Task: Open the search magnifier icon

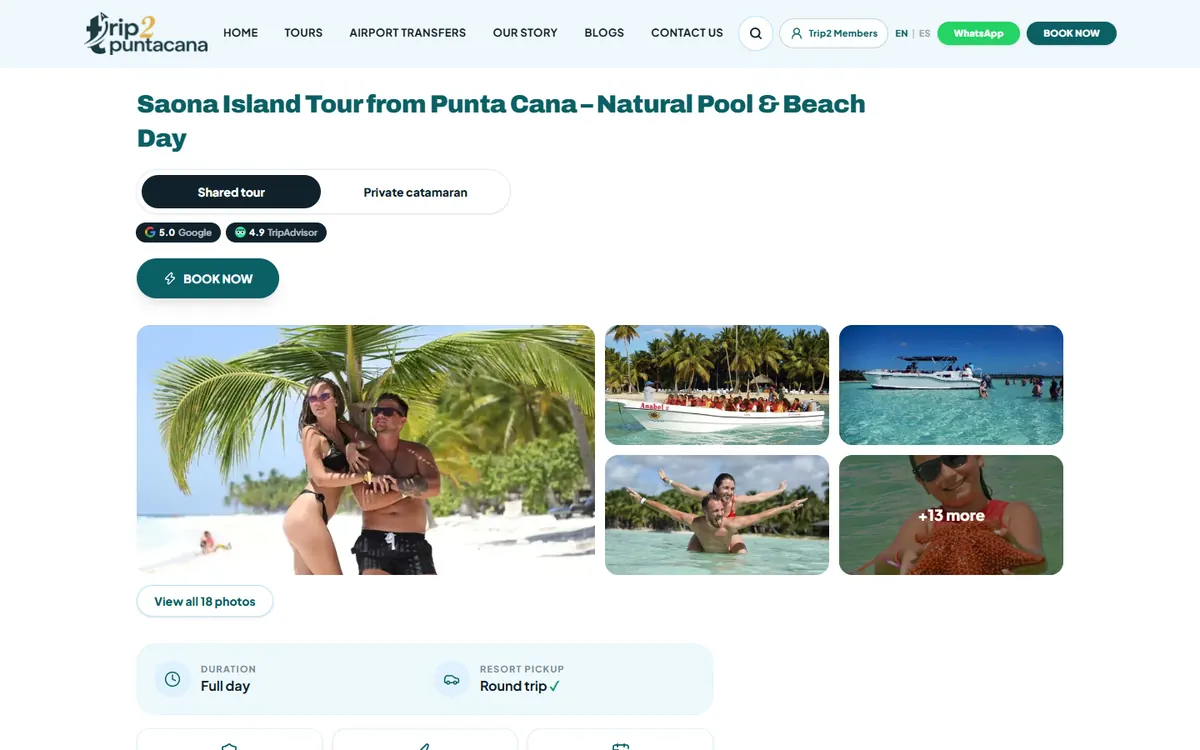Action: coord(755,33)
